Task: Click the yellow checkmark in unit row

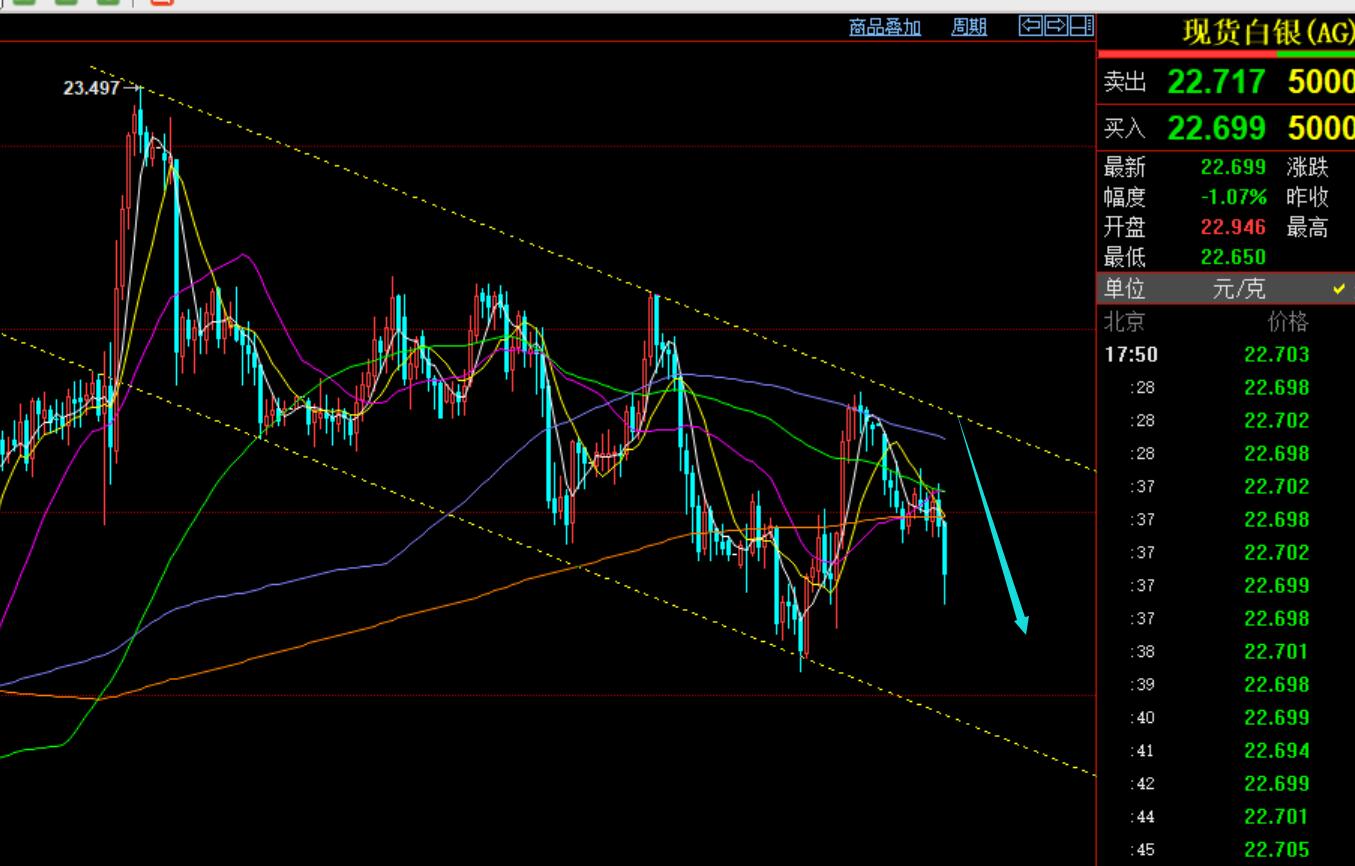Action: tap(1339, 289)
